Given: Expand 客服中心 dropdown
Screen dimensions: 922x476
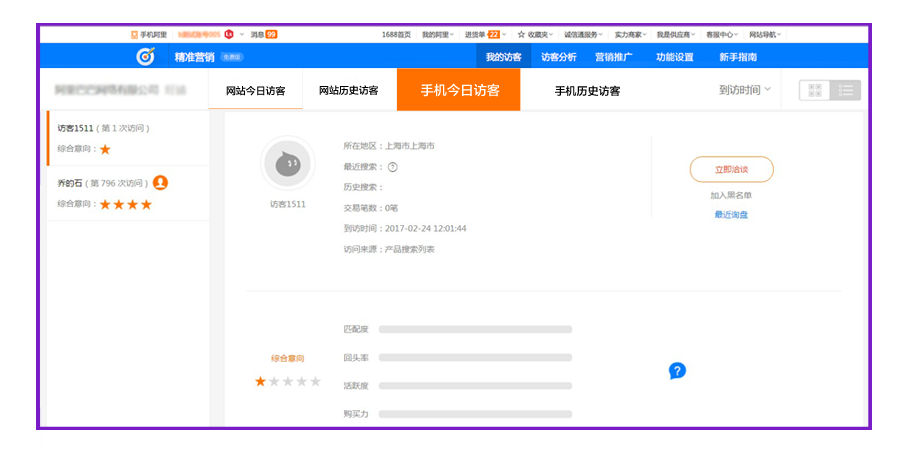Looking at the screenshot, I should [x=722, y=35].
